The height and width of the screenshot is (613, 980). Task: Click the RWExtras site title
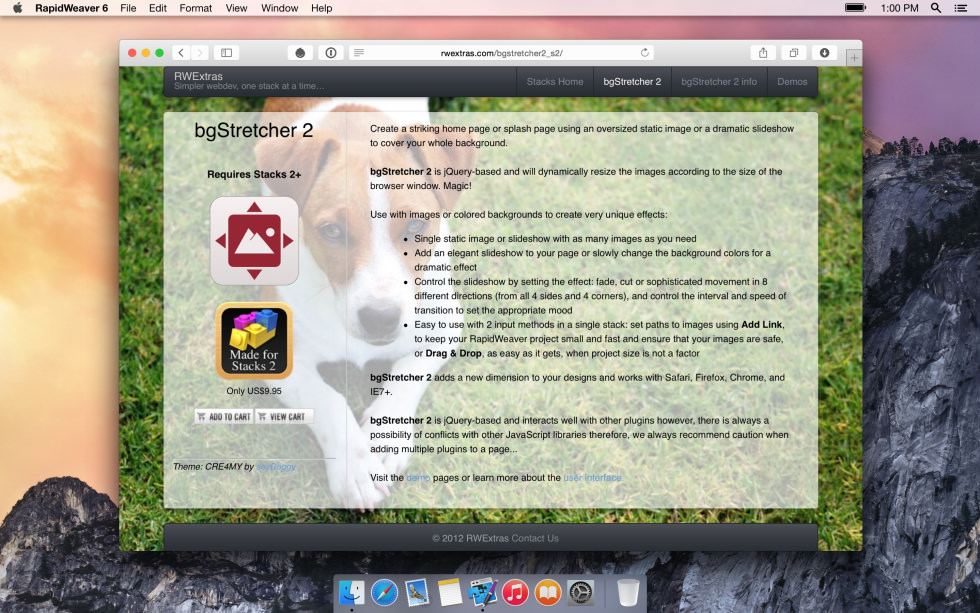pos(198,76)
